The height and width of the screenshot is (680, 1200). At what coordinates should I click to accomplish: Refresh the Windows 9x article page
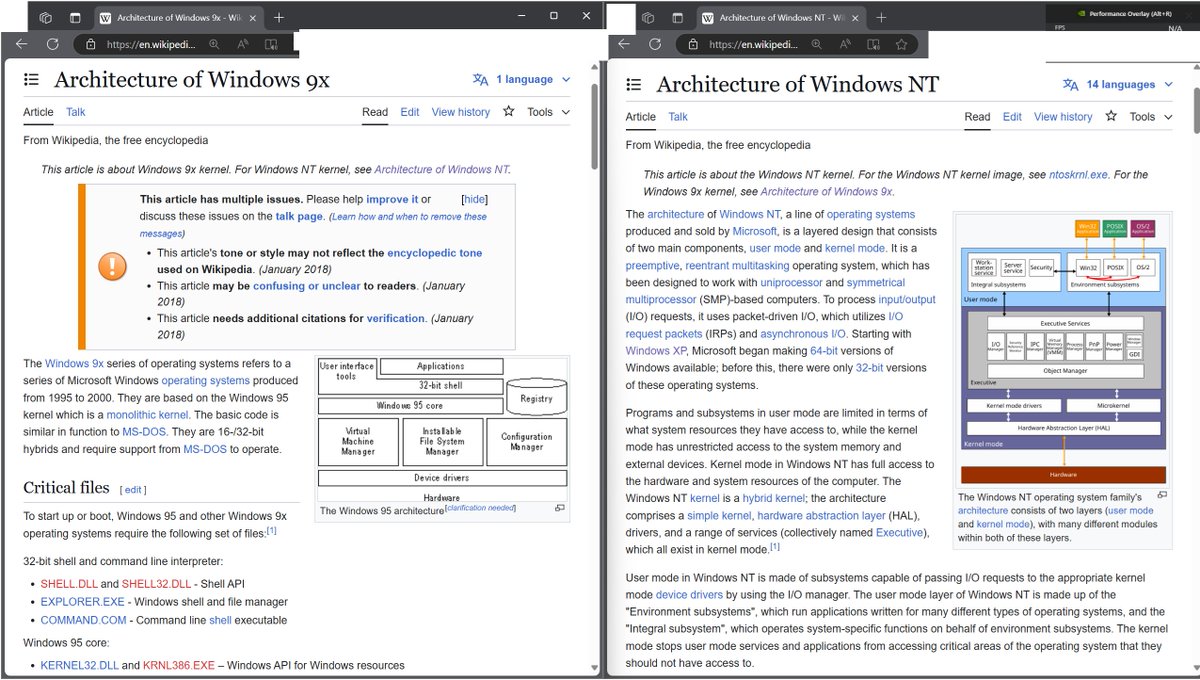[52, 44]
